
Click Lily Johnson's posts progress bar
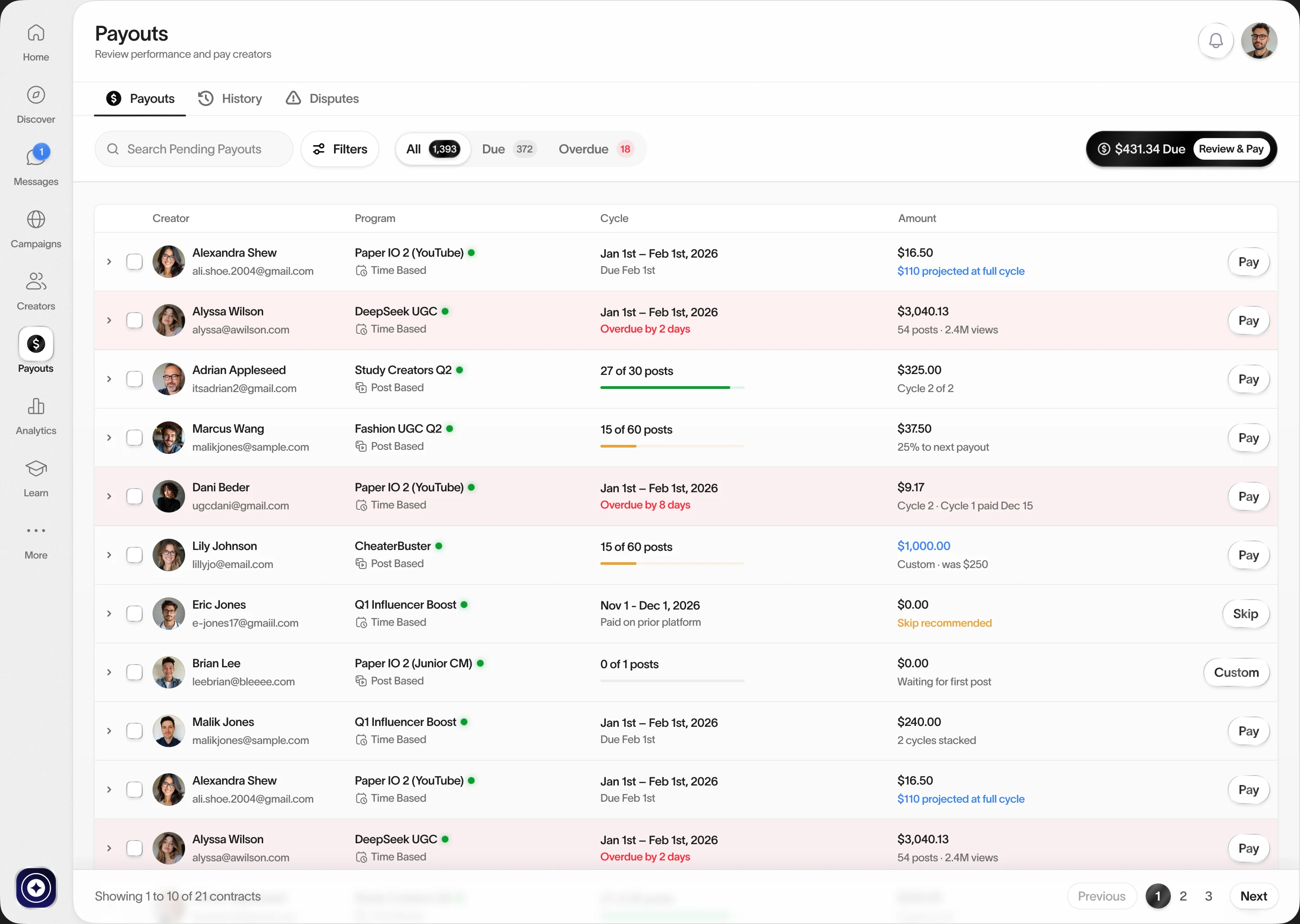(x=672, y=563)
